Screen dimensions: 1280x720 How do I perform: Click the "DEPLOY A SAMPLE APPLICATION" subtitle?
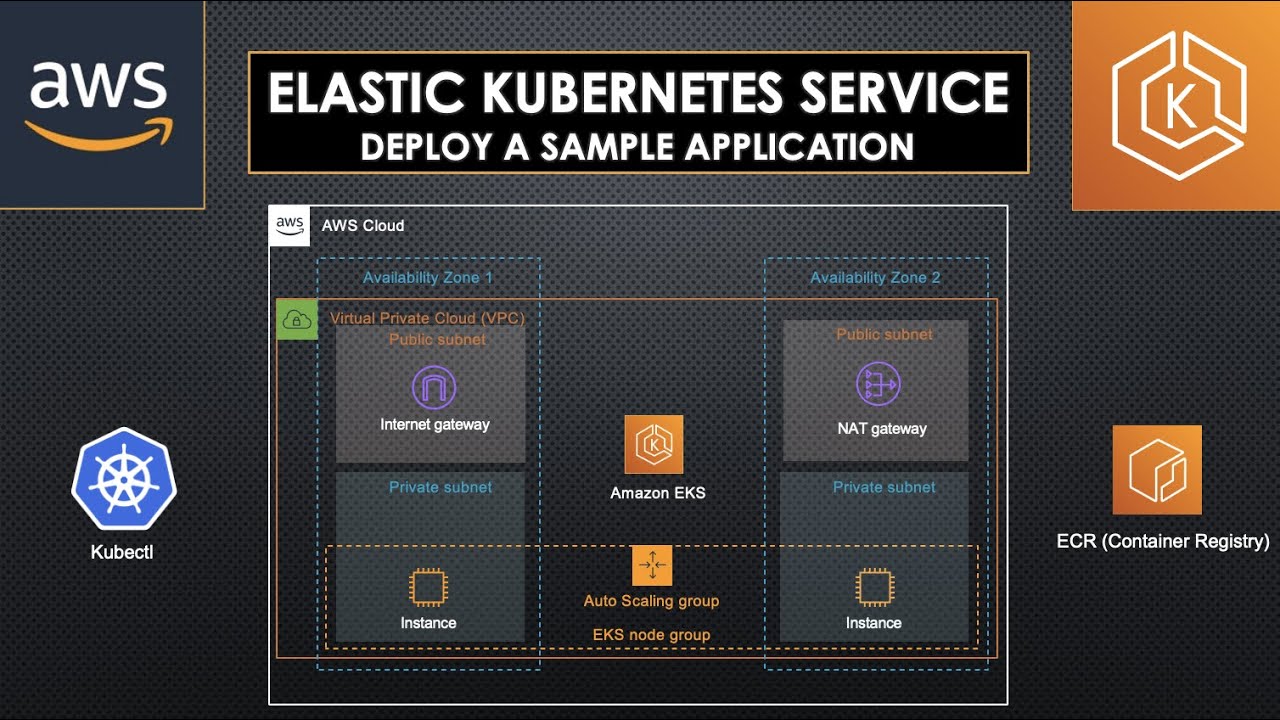(638, 147)
